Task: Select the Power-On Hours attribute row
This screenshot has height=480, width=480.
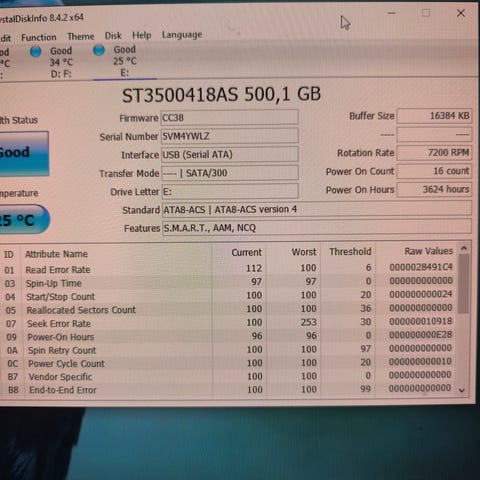Action: pos(229,336)
